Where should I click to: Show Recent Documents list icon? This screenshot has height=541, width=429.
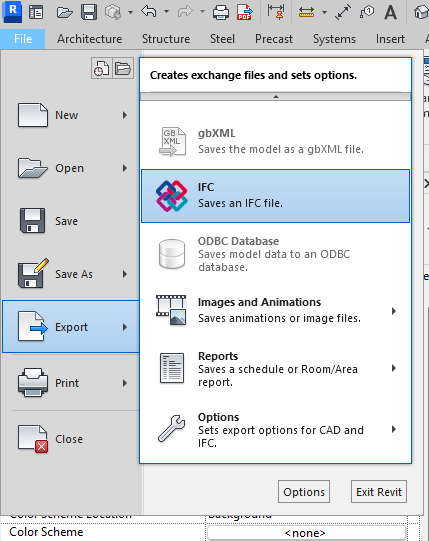coord(102,68)
